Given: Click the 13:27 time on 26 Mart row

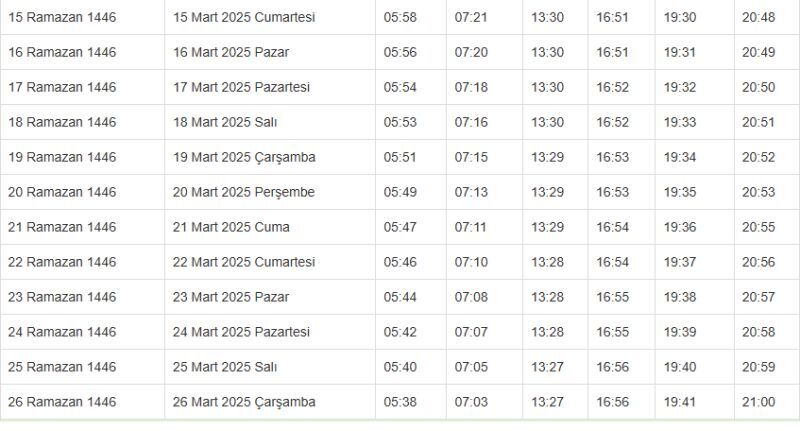Looking at the screenshot, I should pos(547,402).
